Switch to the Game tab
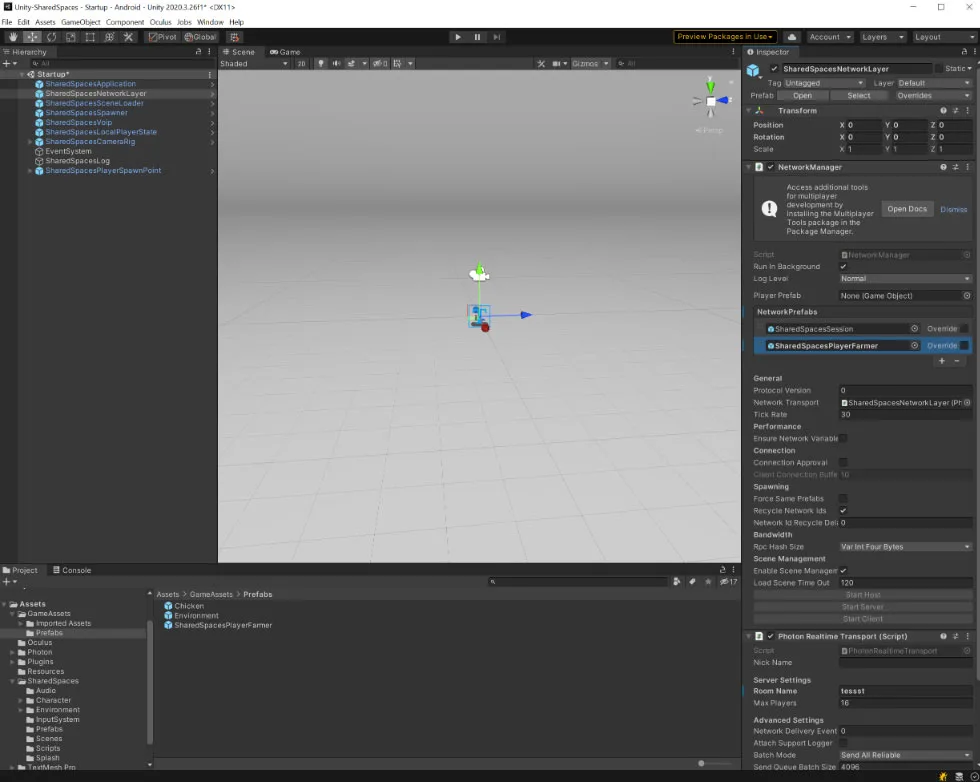The height and width of the screenshot is (782, 980). click(x=285, y=52)
